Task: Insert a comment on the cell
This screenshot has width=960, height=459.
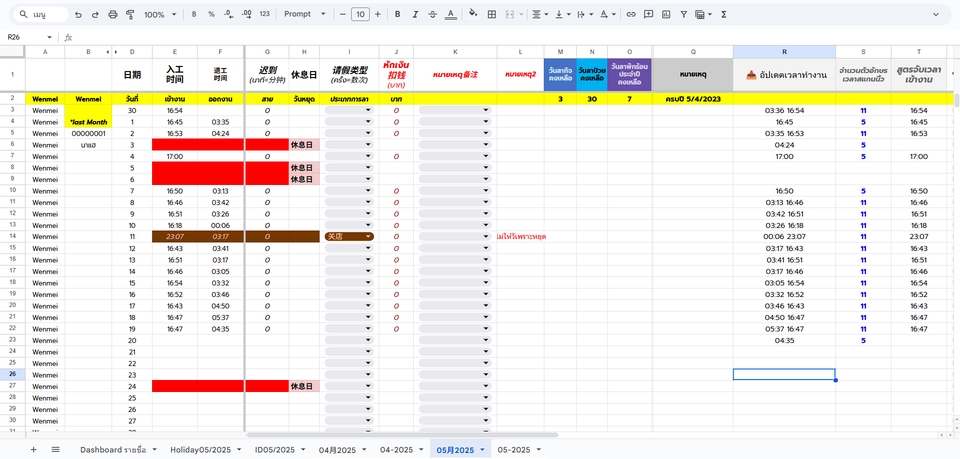Action: coord(648,14)
